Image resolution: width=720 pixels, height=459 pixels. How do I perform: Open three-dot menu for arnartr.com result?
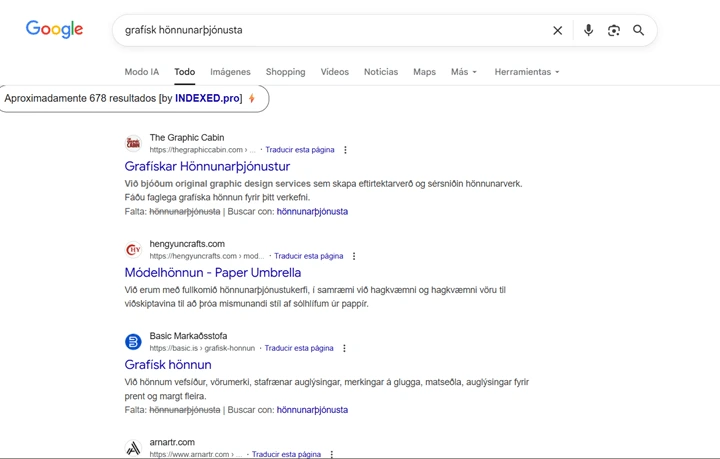point(331,454)
